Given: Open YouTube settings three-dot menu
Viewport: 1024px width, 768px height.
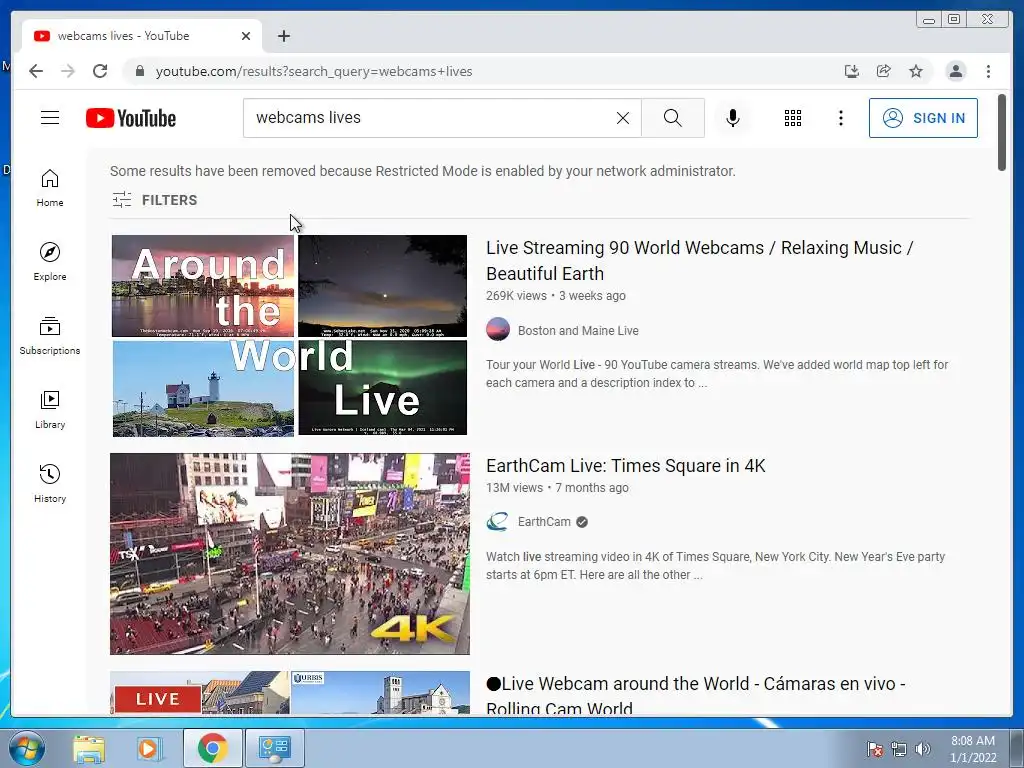Looking at the screenshot, I should (840, 118).
